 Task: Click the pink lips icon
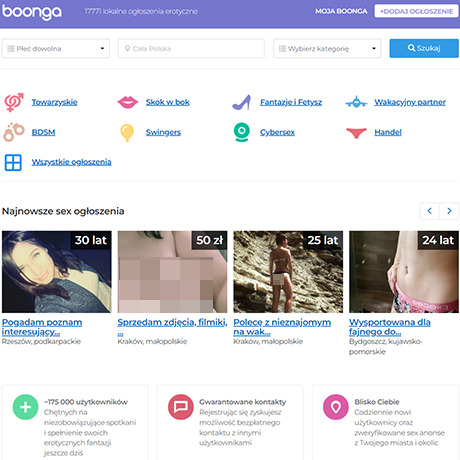coord(128,102)
